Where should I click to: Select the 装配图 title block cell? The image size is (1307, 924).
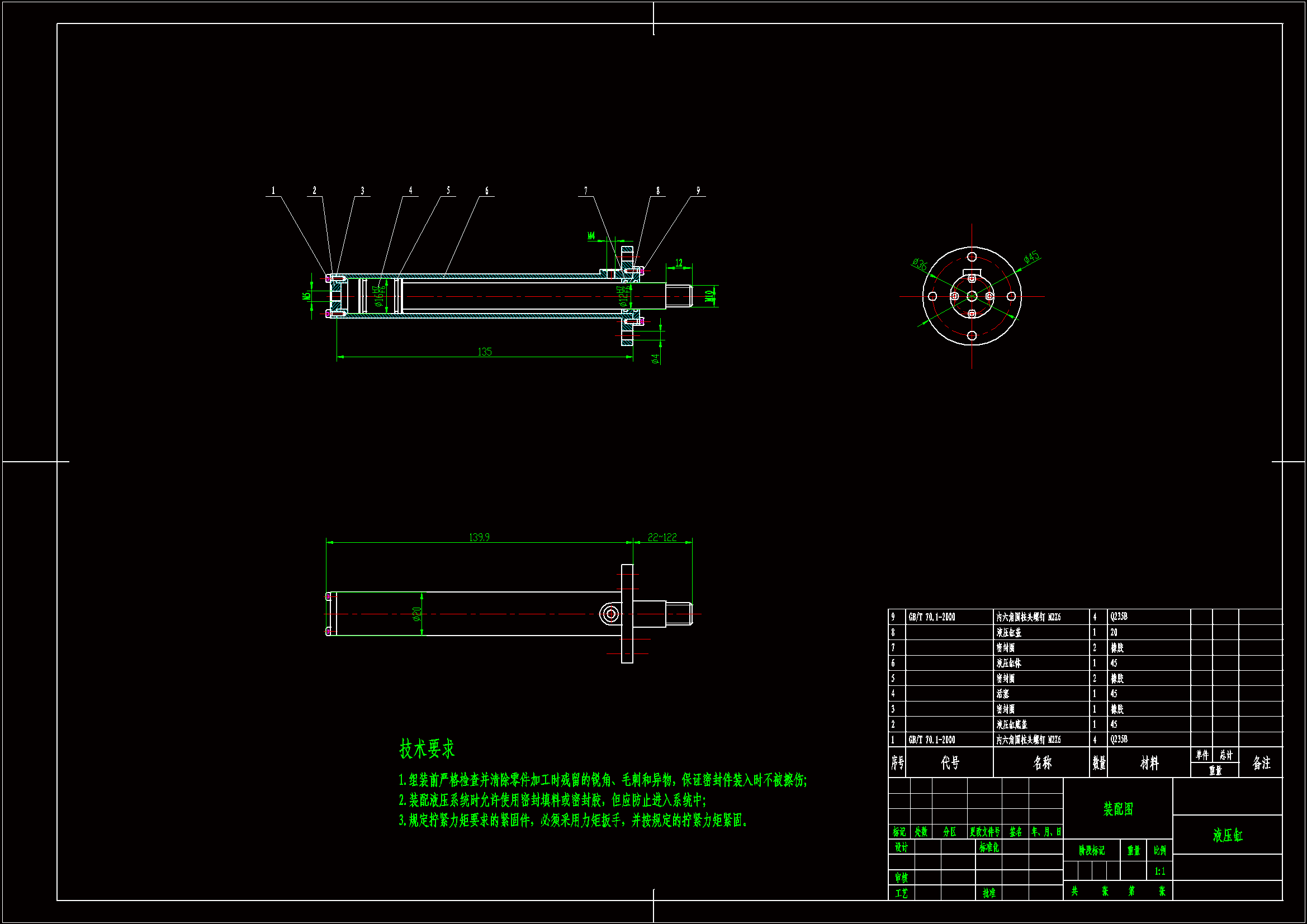(x=1117, y=809)
